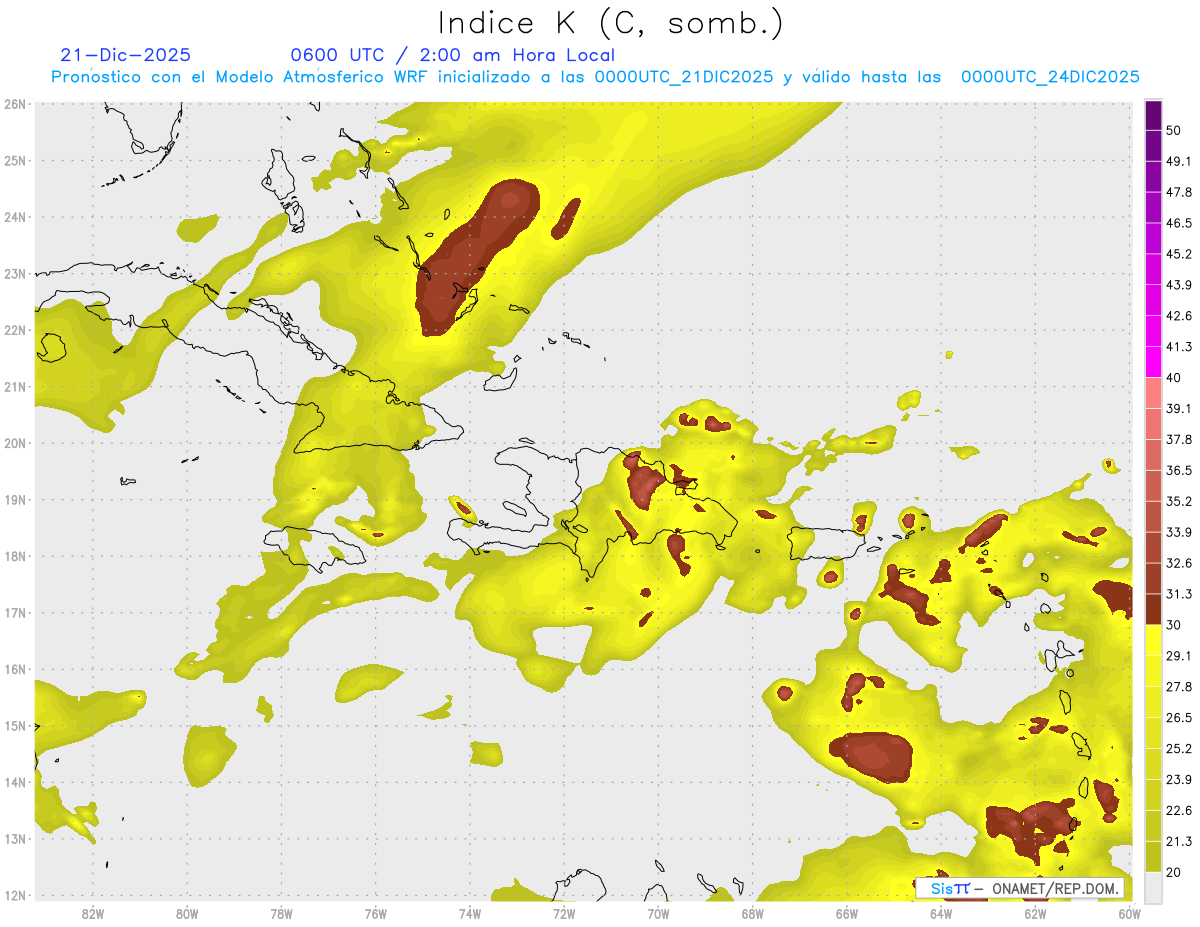Click latitude label "12N"
This screenshot has height=927, width=1200.
point(15,895)
